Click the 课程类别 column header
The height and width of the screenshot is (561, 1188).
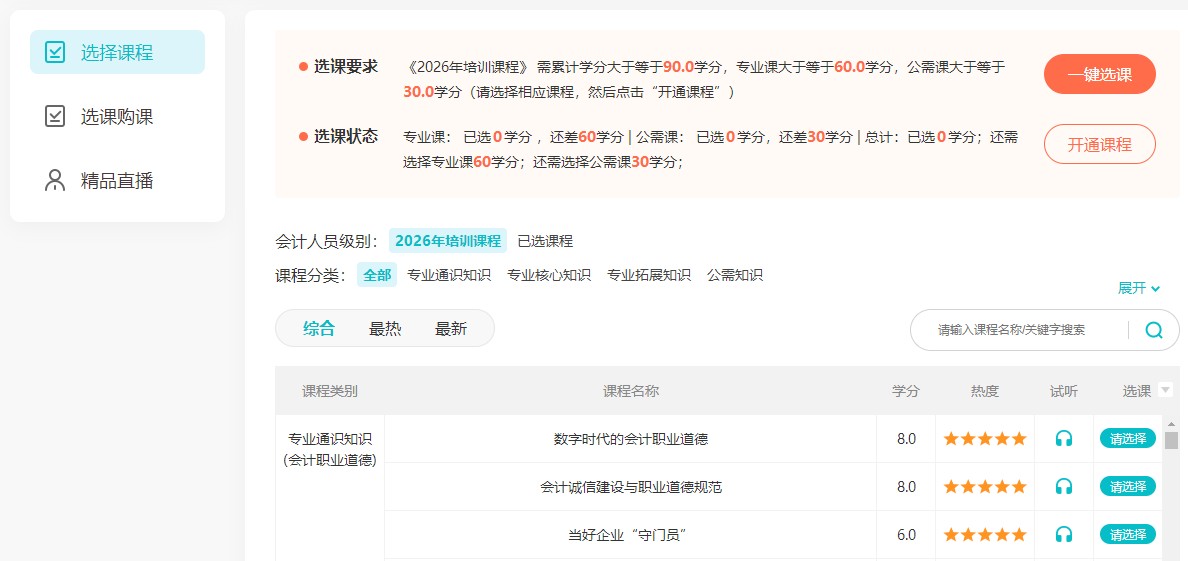(x=330, y=391)
